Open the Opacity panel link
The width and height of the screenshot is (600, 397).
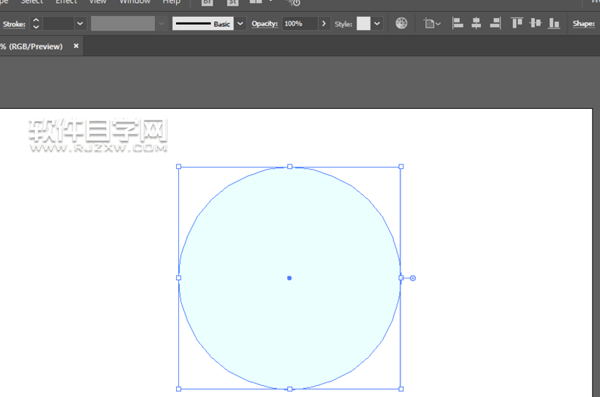(x=264, y=24)
